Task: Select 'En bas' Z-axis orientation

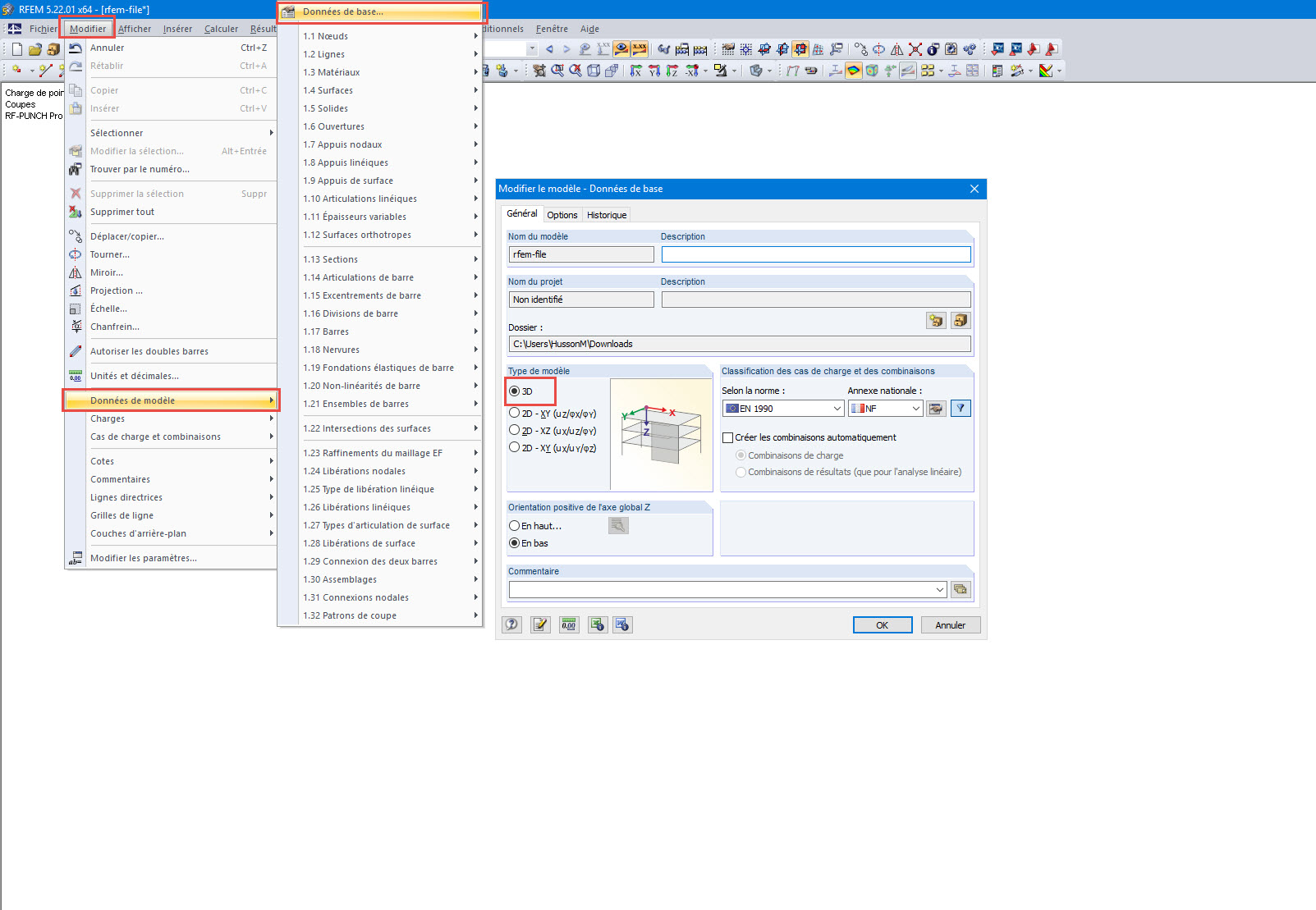Action: point(515,543)
